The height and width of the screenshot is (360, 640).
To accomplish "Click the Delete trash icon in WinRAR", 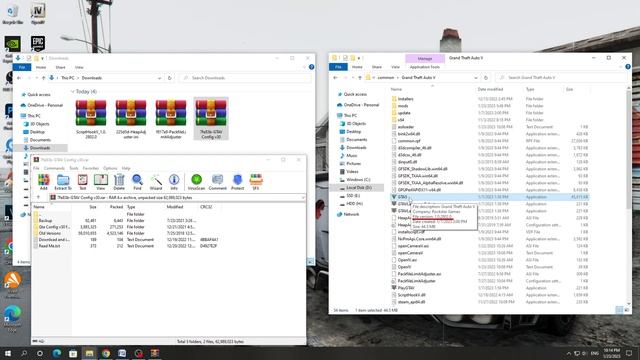I will coord(119,182).
